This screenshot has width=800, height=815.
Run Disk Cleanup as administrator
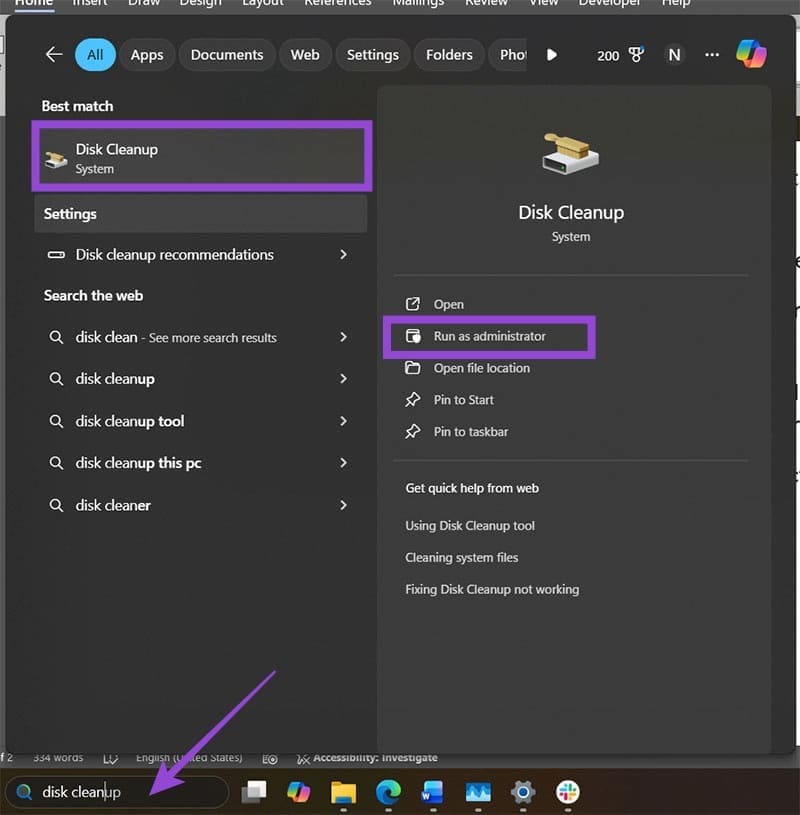tap(490, 337)
